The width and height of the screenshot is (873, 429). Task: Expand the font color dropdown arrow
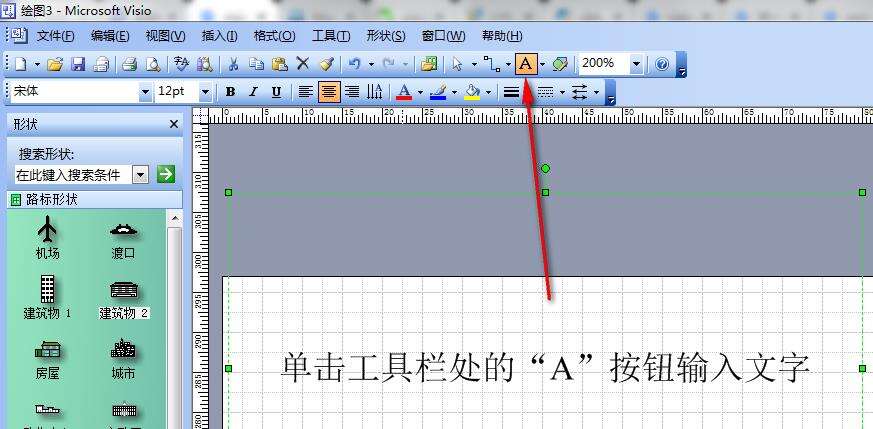click(x=420, y=92)
